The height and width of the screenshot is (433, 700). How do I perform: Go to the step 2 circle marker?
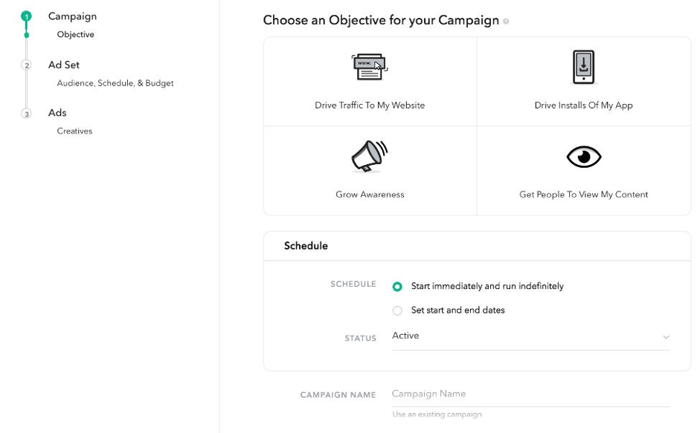[x=27, y=65]
